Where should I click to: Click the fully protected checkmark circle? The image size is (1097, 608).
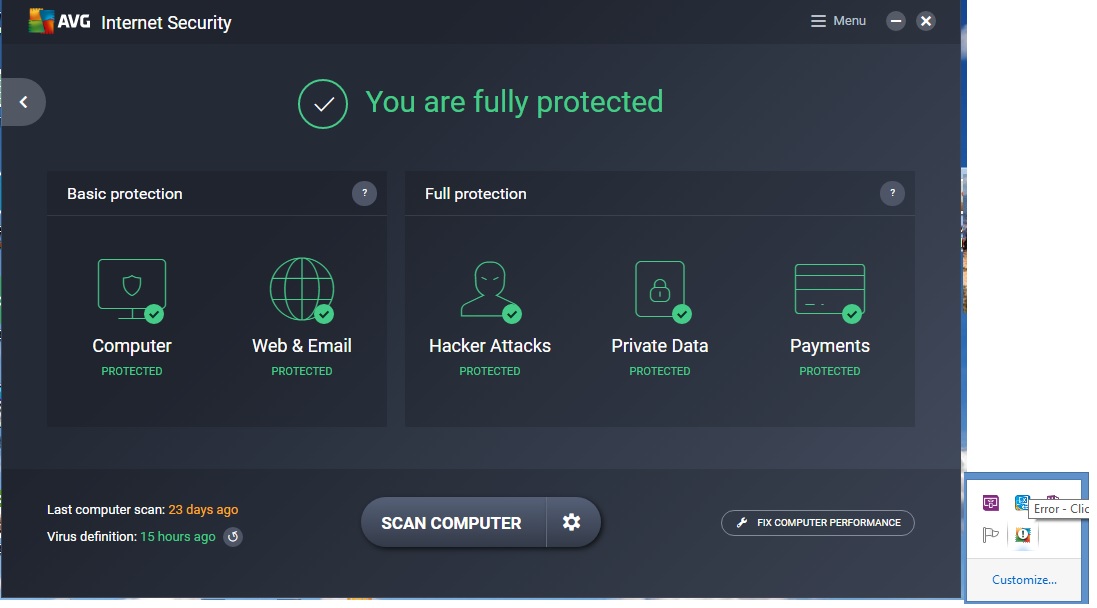tap(323, 104)
